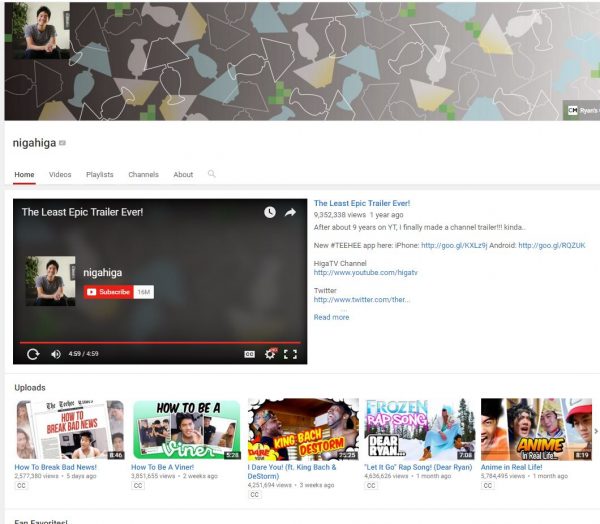Click the nigahiga channel name heading
Viewport: 600px width, 524px height.
pyautogui.click(x=34, y=143)
